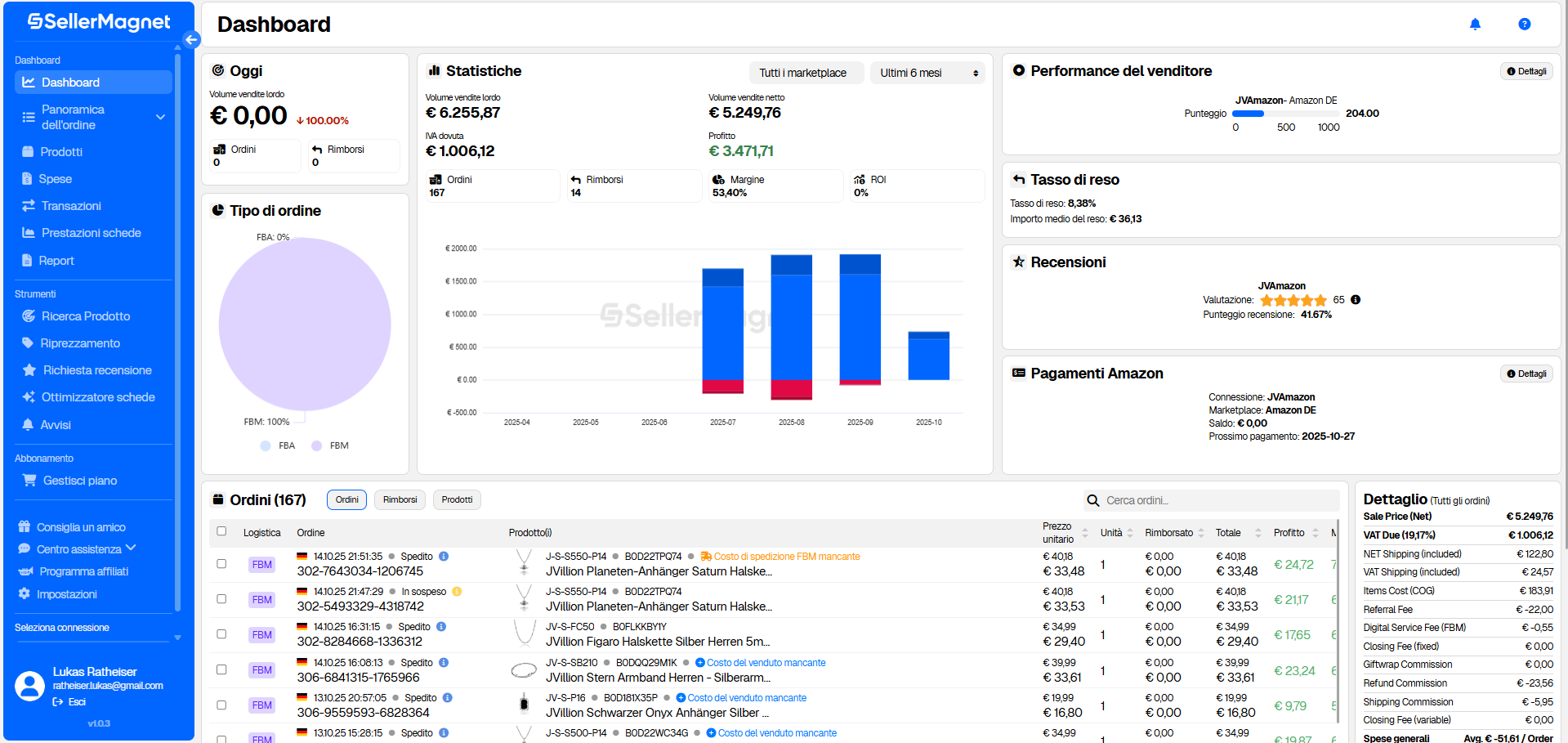
Task: Click the orange In sospeso info icon
Action: (457, 592)
